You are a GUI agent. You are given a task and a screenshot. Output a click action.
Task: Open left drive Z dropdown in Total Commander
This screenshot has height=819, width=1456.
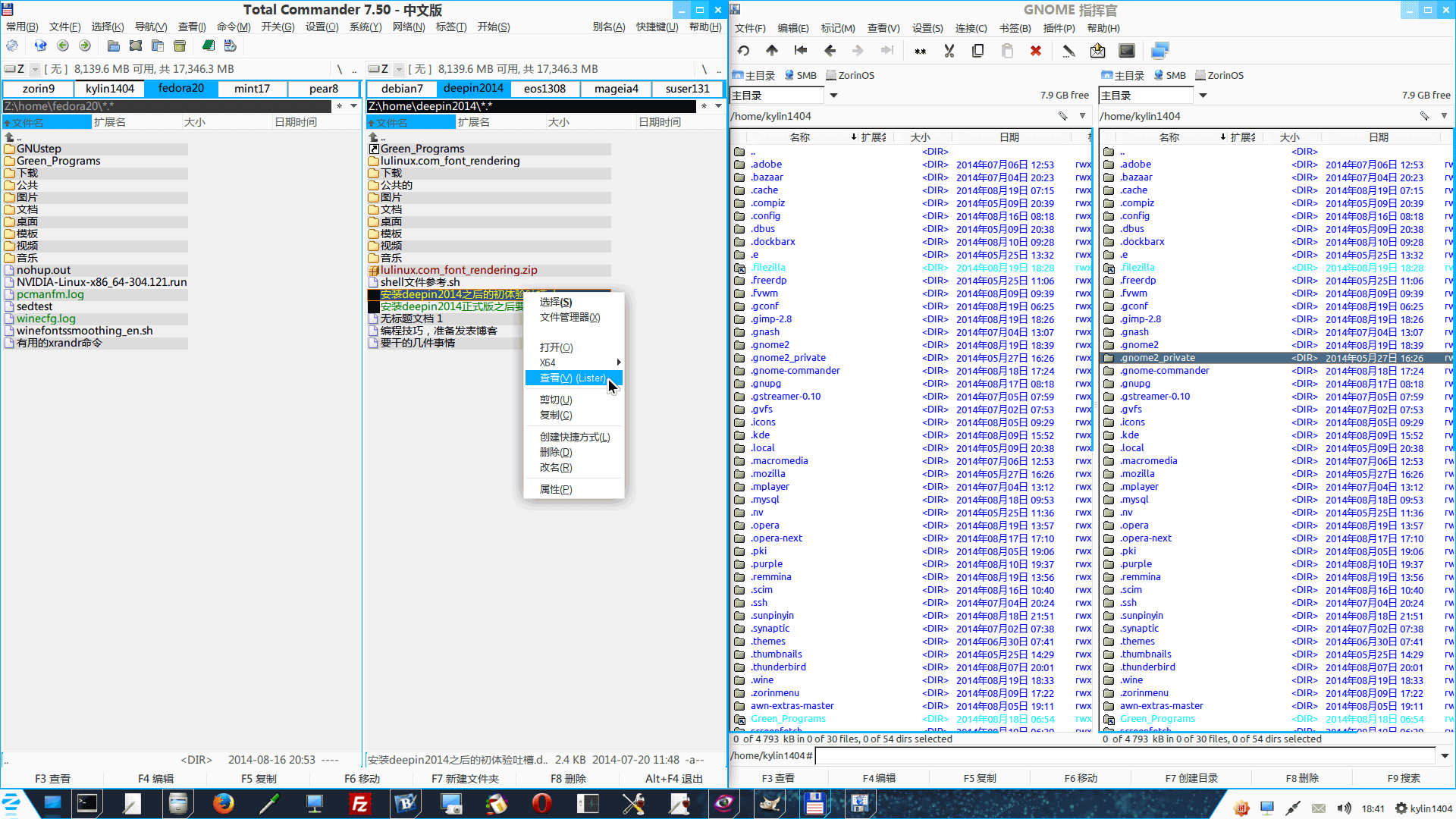pyautogui.click(x=35, y=69)
